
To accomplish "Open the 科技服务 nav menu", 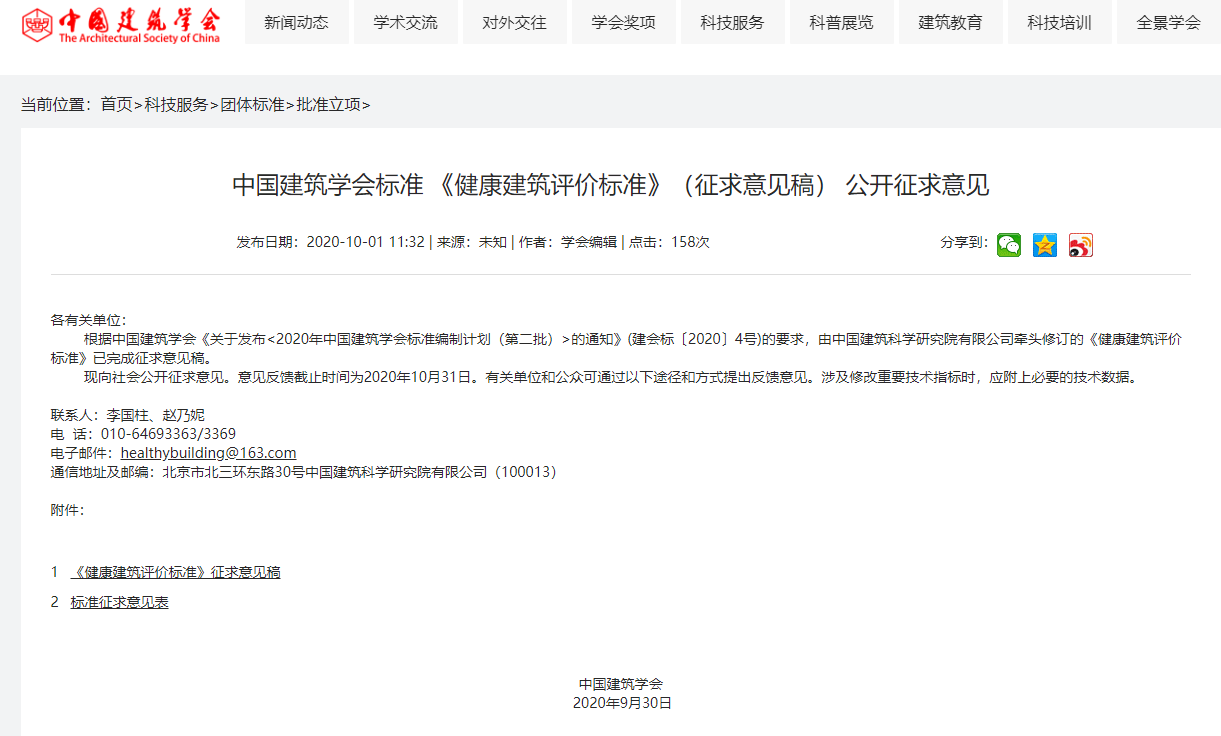I will 732,22.
